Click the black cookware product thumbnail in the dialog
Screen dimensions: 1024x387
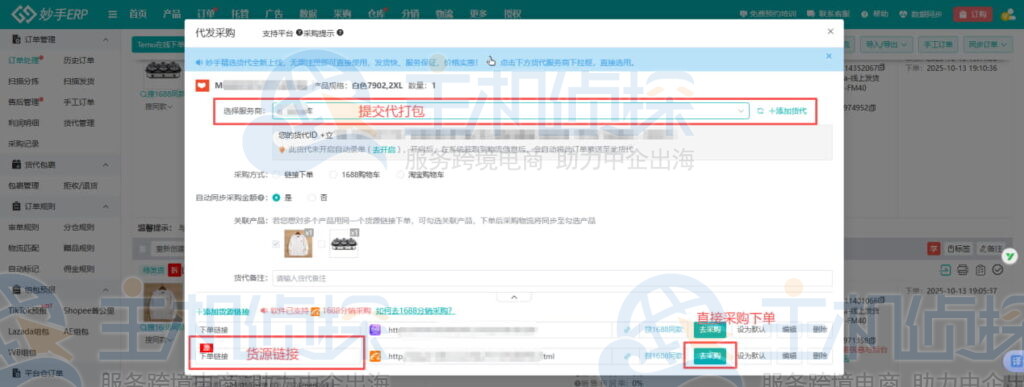tap(344, 243)
